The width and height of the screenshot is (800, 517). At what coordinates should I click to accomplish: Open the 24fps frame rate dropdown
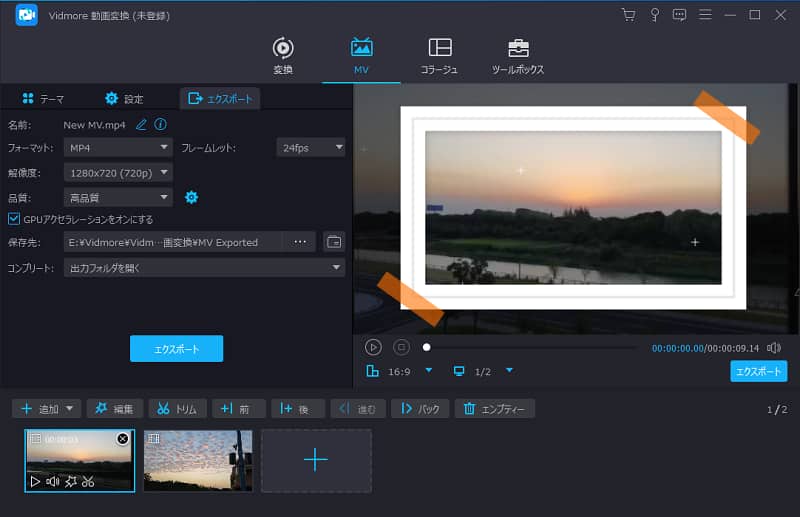pyautogui.click(x=311, y=147)
